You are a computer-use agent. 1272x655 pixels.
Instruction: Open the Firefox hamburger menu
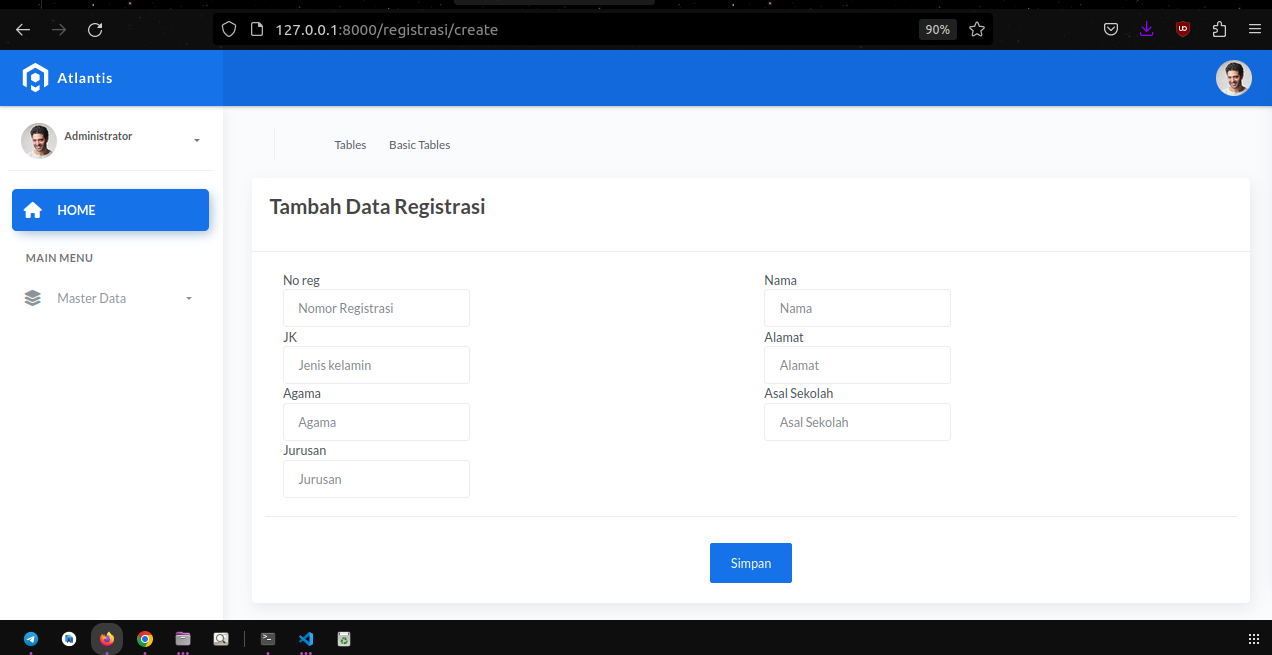(x=1255, y=29)
